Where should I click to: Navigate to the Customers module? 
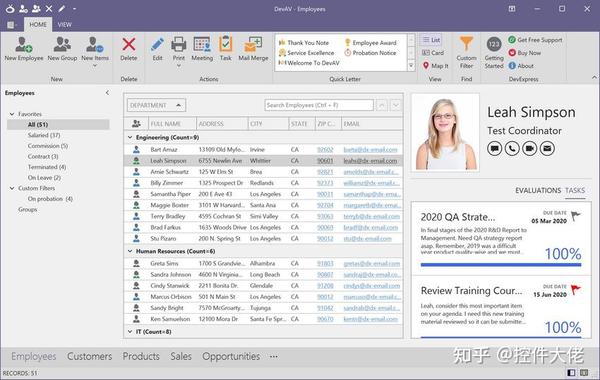(90, 356)
